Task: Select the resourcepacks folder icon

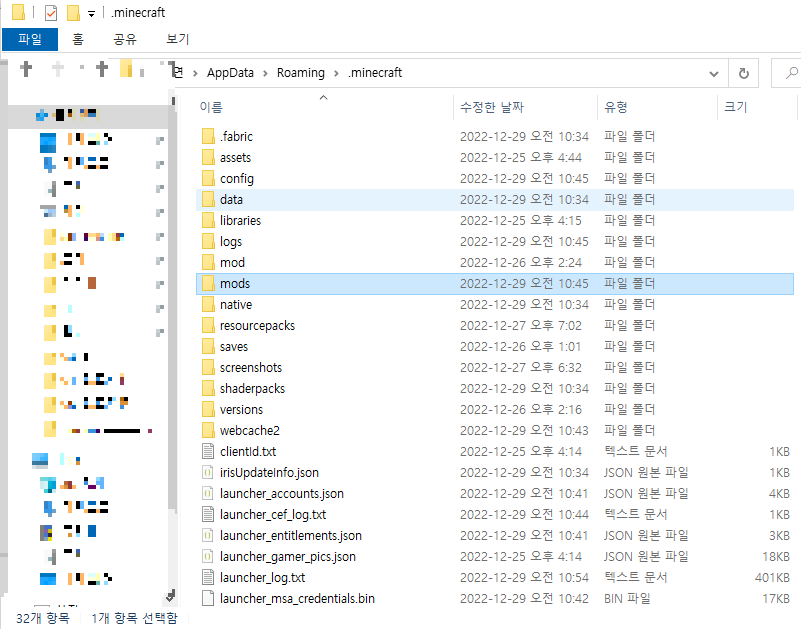Action: 208,325
